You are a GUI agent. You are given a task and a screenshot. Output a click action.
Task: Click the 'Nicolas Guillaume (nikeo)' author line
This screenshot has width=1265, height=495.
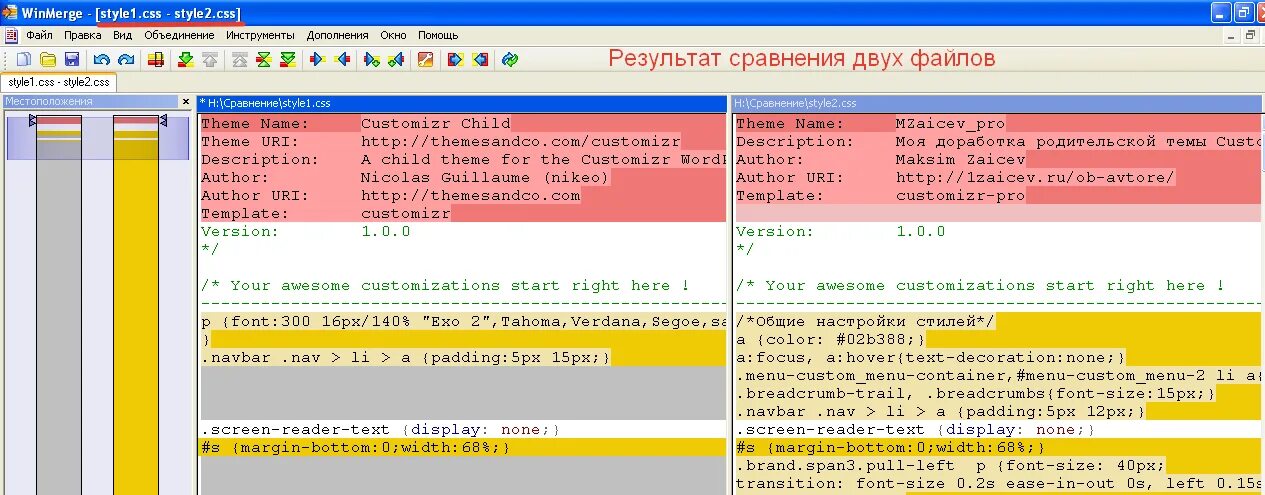pos(463,178)
